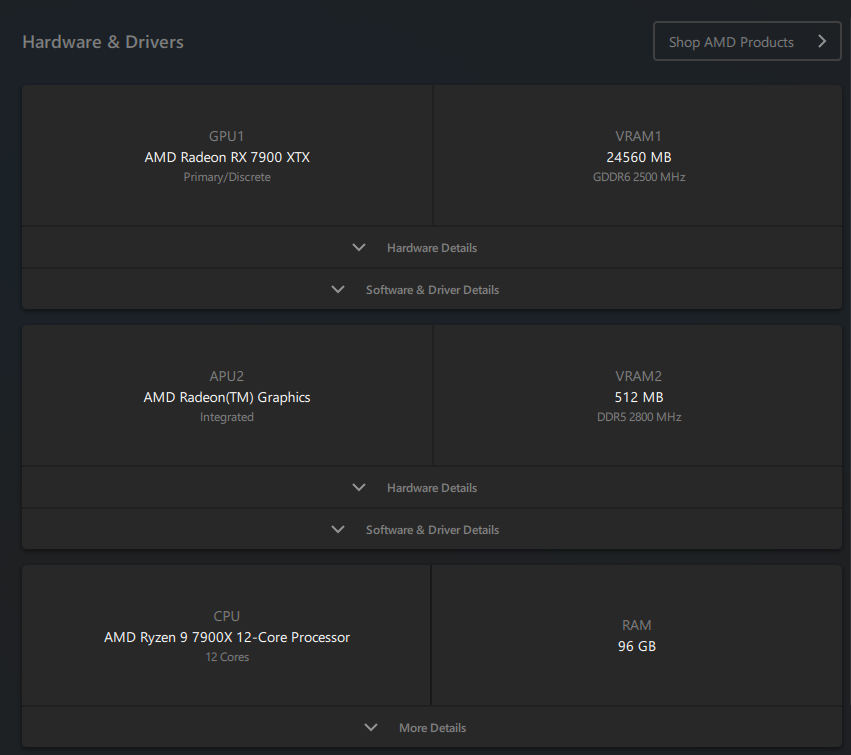This screenshot has width=851, height=755.
Task: Select the 96 GB value
Action: tap(637, 646)
